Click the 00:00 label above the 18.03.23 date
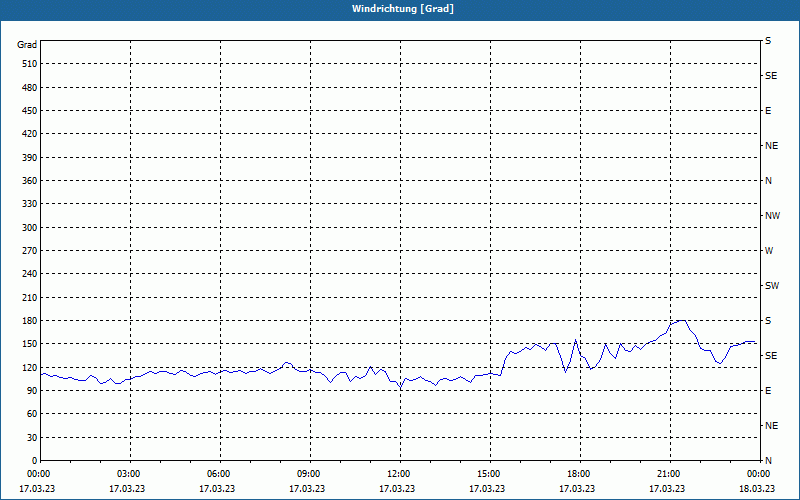Screen dimensions: 800x500 coord(758,474)
